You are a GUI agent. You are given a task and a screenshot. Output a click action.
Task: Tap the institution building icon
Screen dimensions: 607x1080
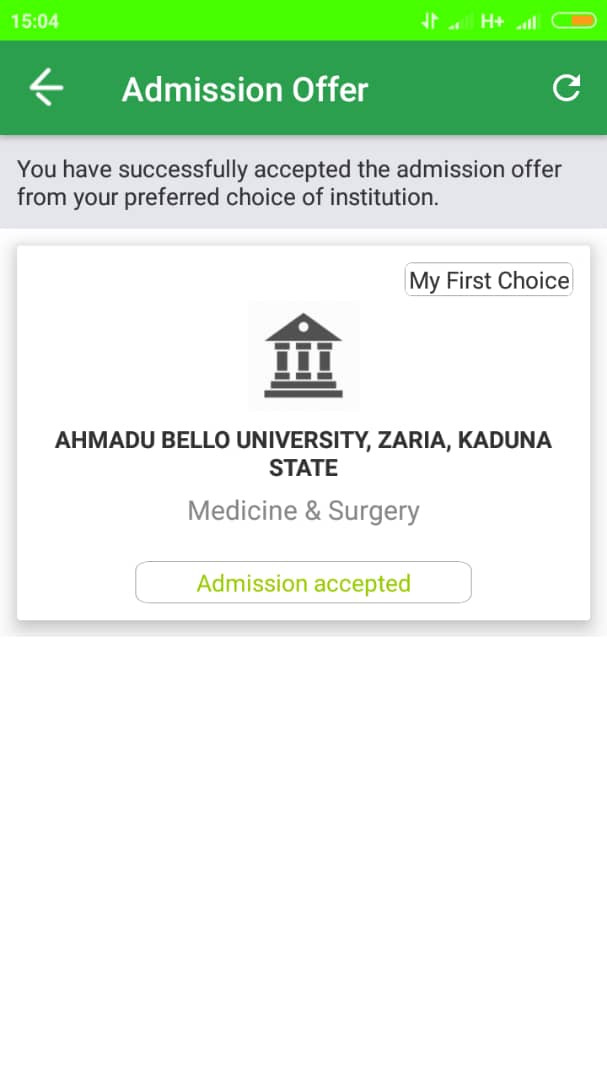pyautogui.click(x=303, y=356)
